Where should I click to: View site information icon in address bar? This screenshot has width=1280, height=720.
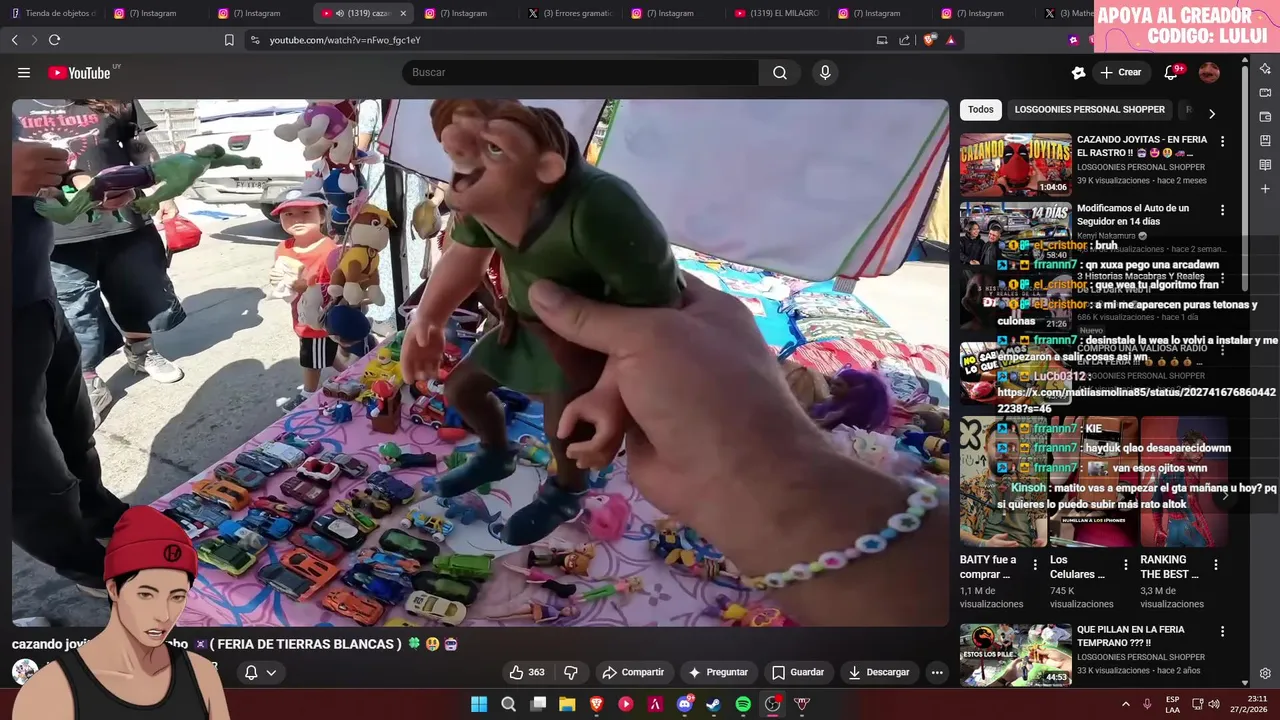pos(255,40)
